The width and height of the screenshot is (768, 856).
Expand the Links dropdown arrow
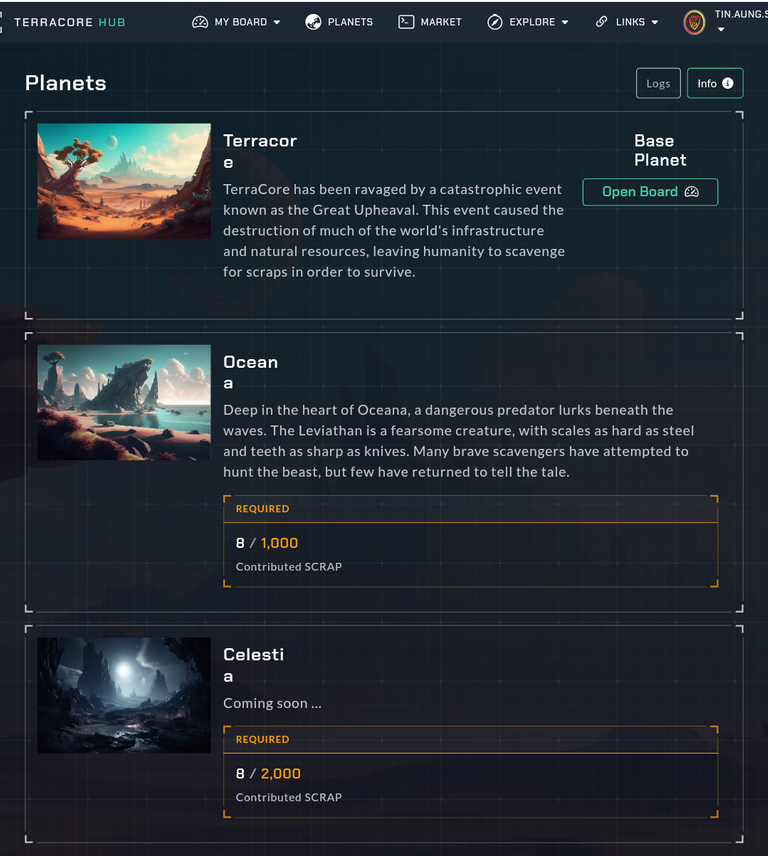(x=654, y=22)
